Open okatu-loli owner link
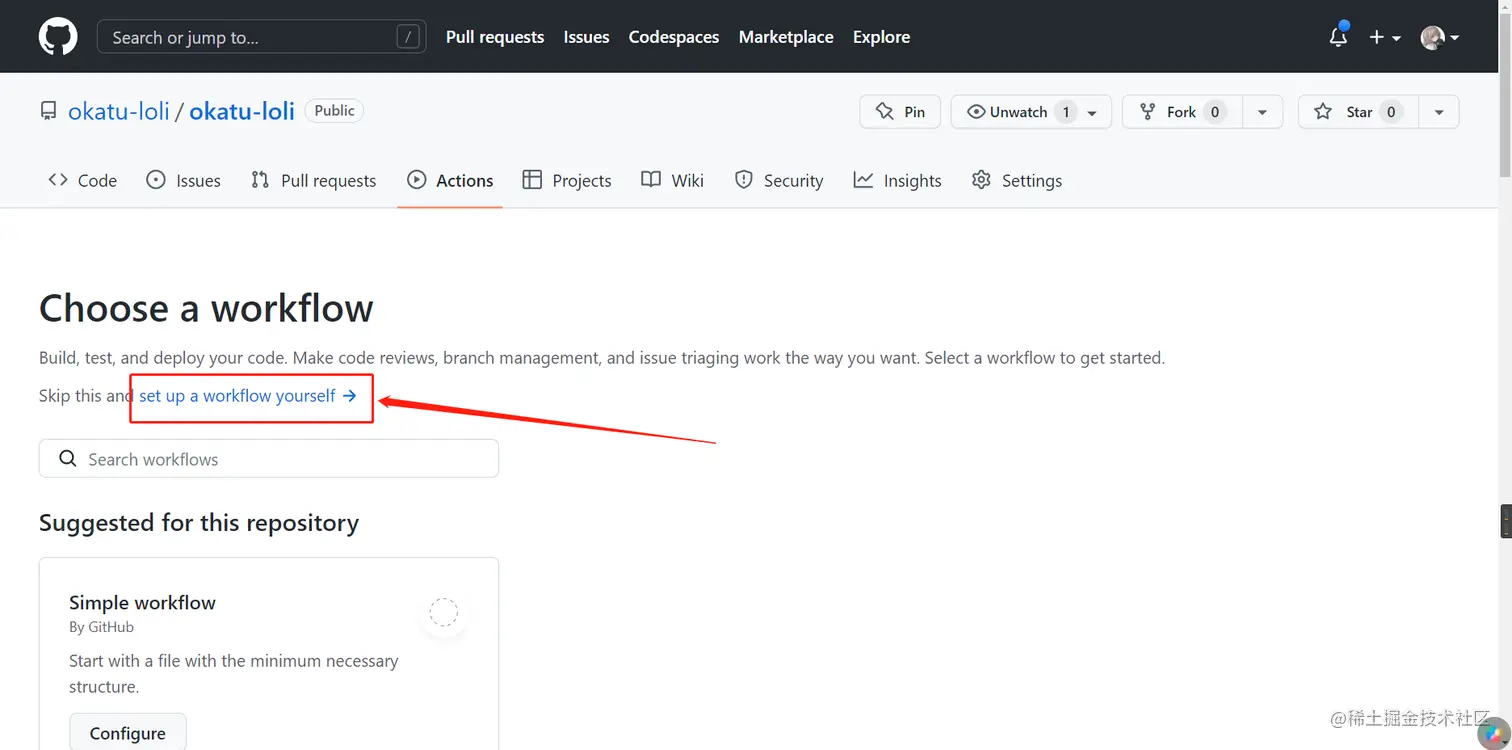The width and height of the screenshot is (1512, 750). (x=119, y=111)
